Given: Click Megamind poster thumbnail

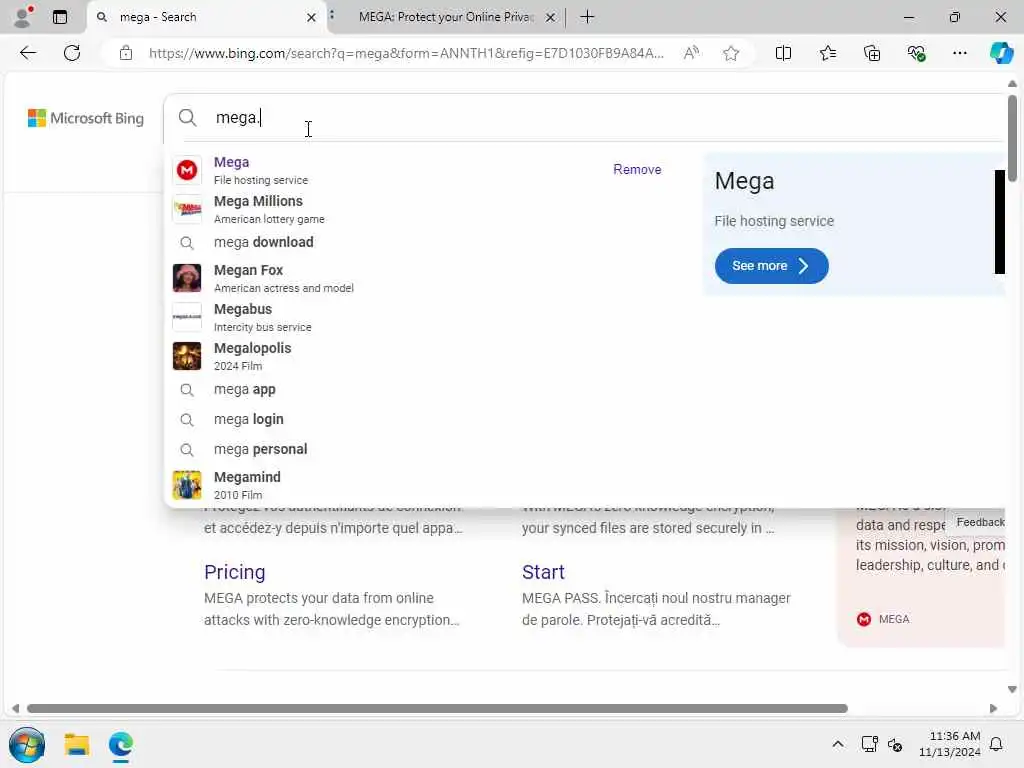Looking at the screenshot, I should tap(187, 485).
